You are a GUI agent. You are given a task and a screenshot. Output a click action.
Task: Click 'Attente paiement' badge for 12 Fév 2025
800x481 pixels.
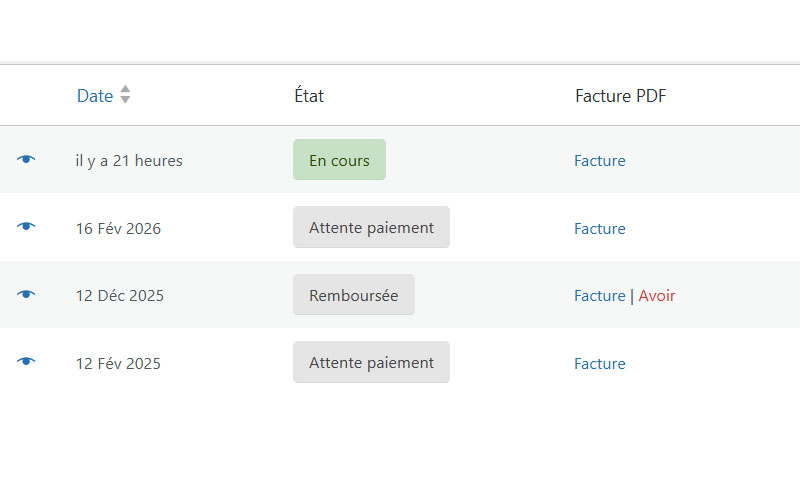[x=371, y=362]
